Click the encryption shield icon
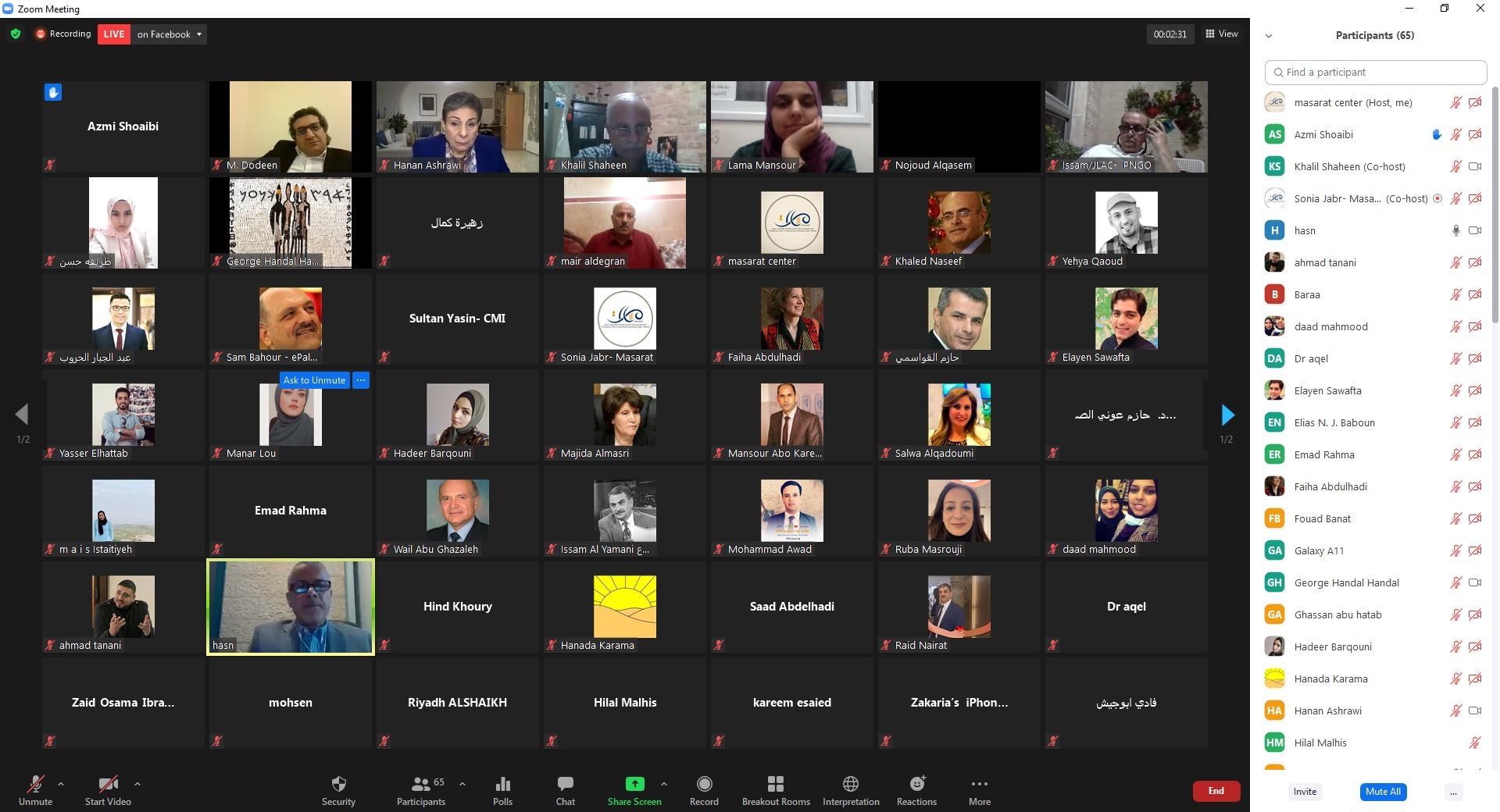Image resolution: width=1500 pixels, height=812 pixels. pos(16,34)
